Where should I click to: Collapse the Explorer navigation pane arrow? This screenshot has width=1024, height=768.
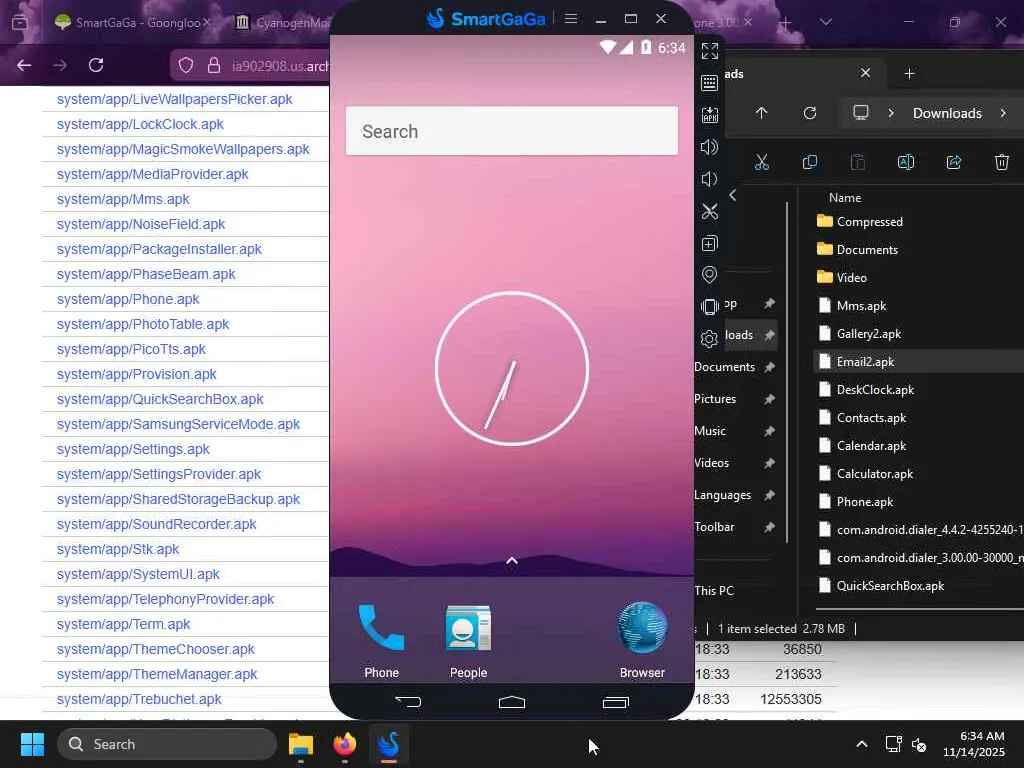[x=733, y=195]
